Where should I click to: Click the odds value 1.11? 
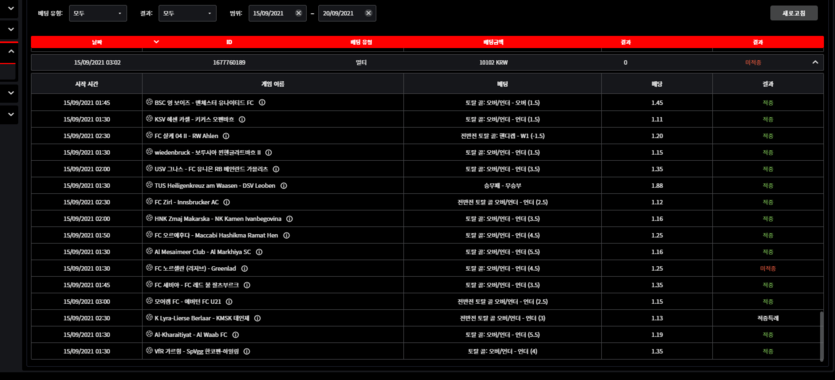657,120
